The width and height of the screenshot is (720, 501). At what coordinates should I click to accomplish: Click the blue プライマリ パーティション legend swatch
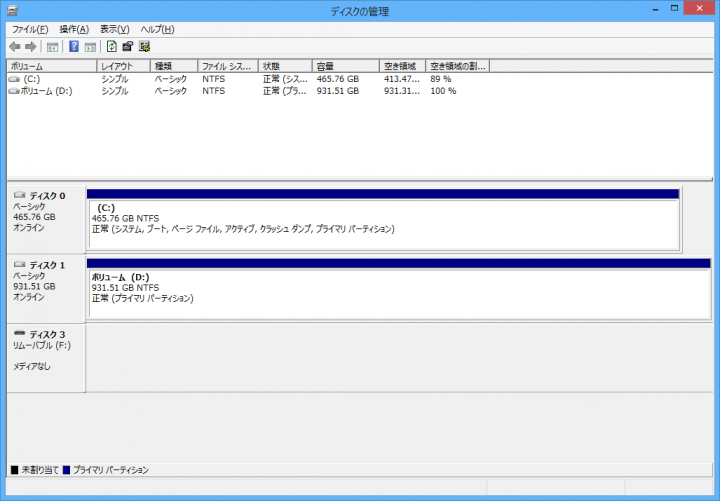point(67,470)
